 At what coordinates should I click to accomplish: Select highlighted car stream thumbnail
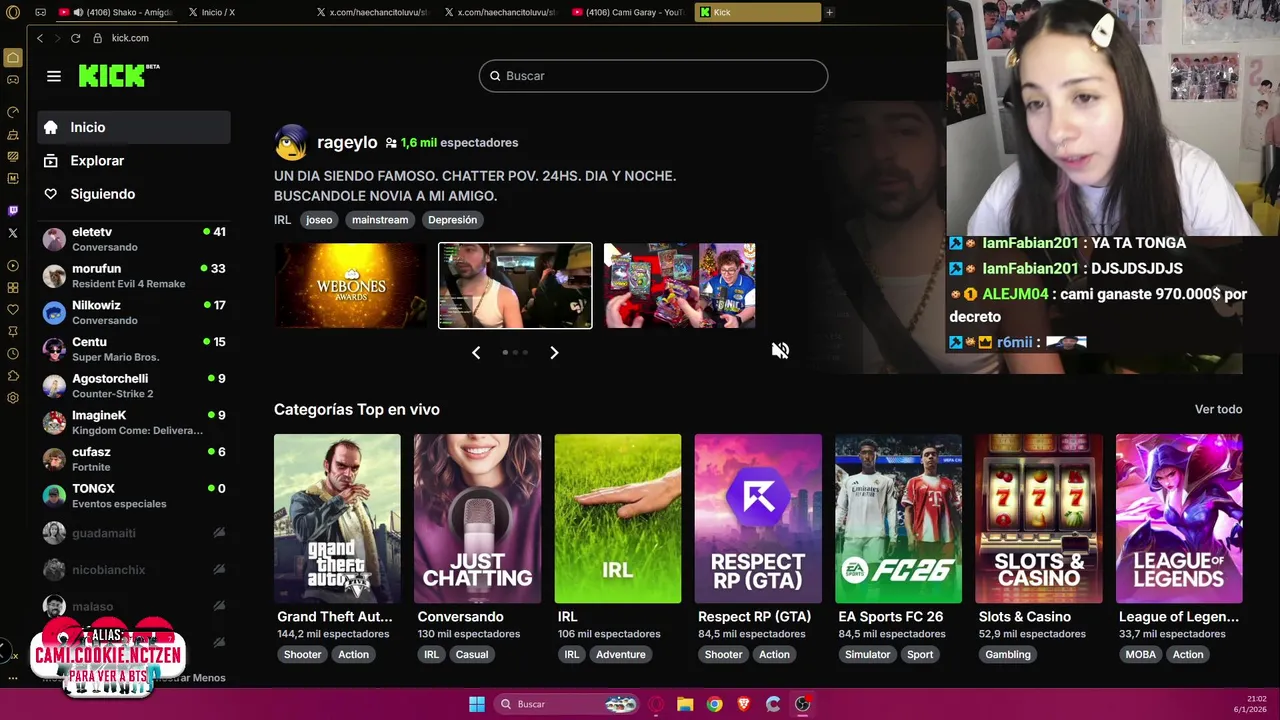pyautogui.click(x=515, y=286)
